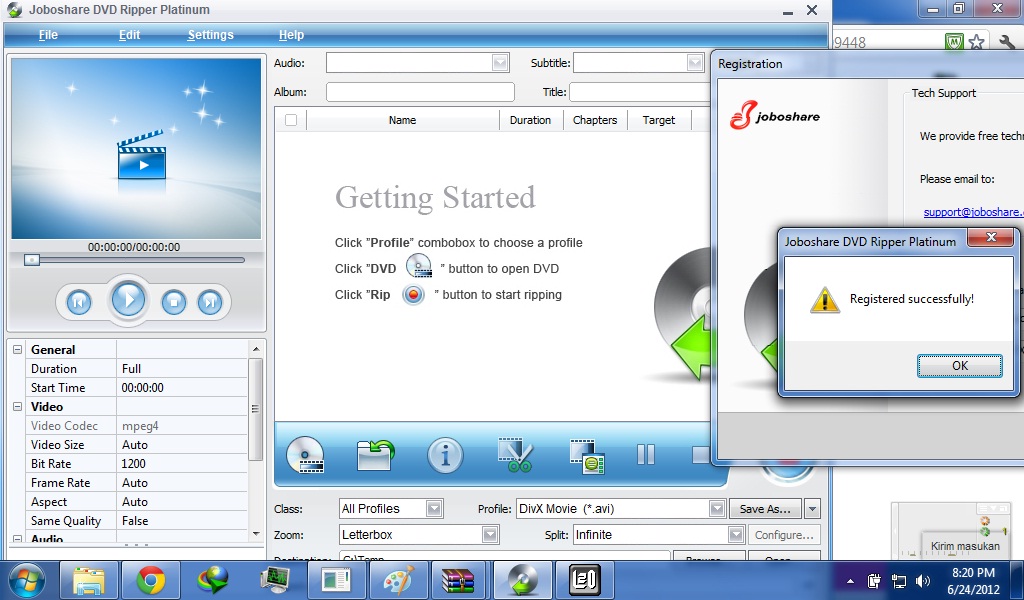Image resolution: width=1024 pixels, height=600 pixels.
Task: Open the Class All Profiles dropdown
Action: (x=434, y=509)
